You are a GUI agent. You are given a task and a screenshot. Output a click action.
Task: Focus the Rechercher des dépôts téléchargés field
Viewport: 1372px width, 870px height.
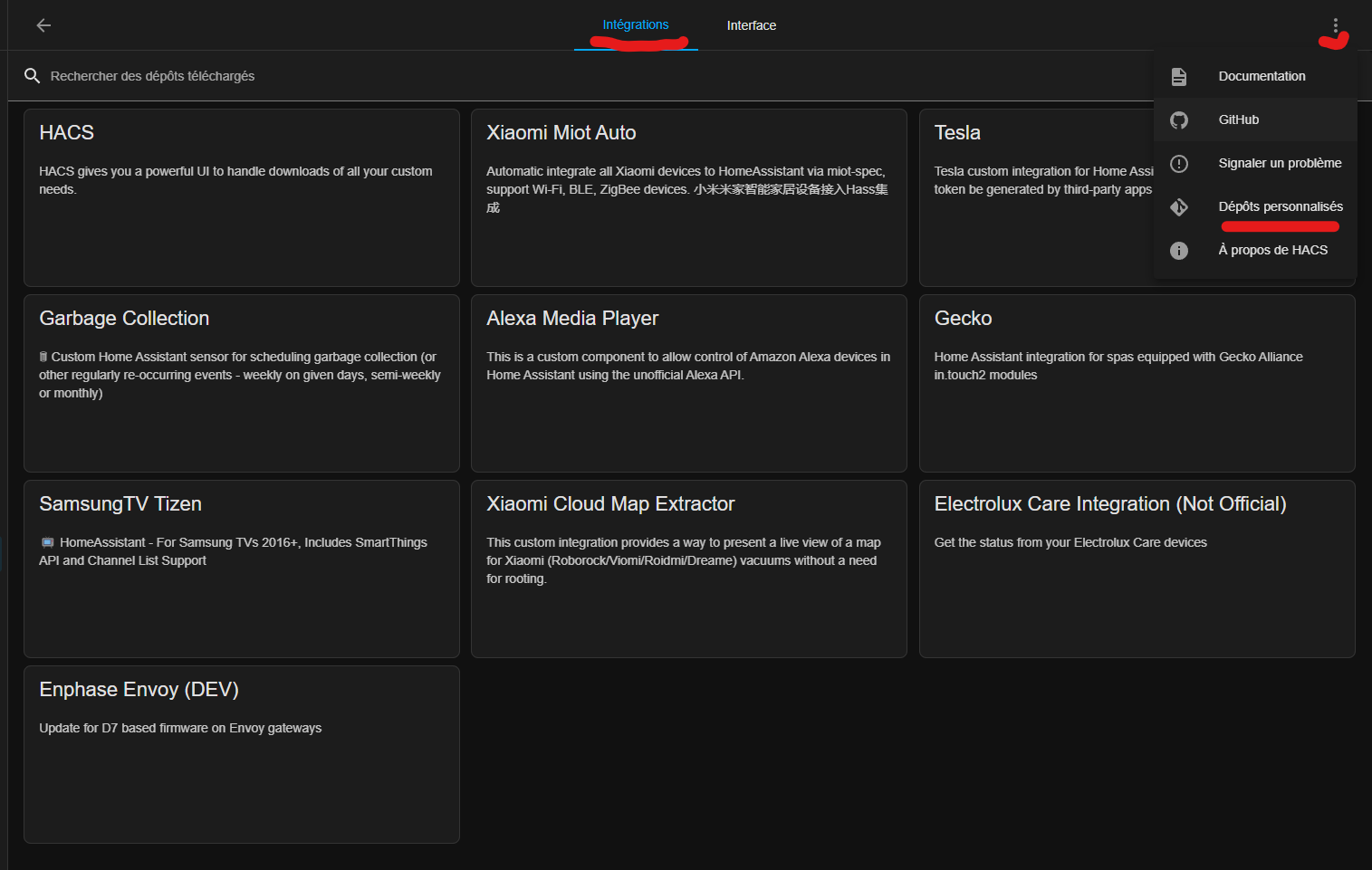580,76
